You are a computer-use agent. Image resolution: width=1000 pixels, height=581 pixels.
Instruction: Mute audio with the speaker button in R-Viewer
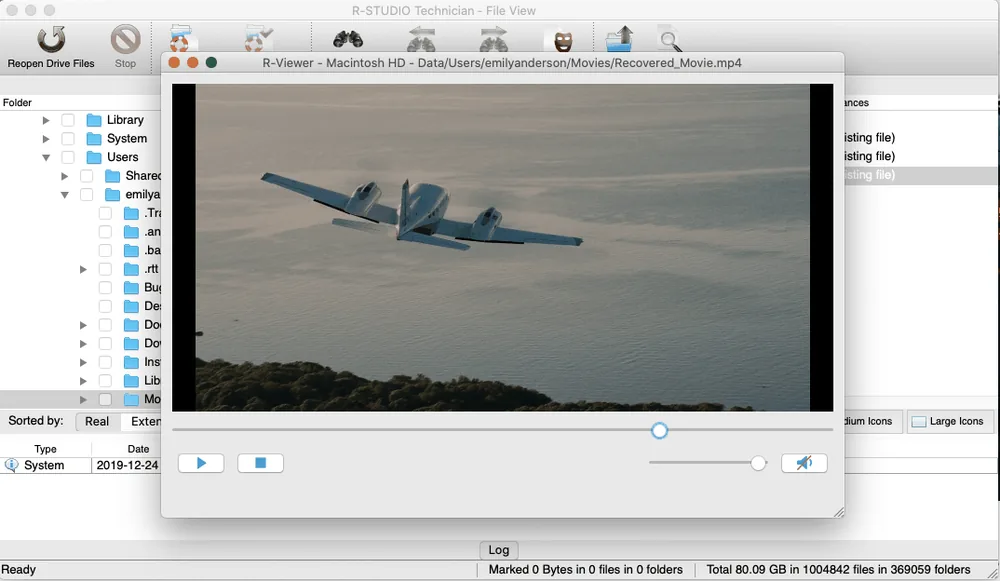point(804,463)
